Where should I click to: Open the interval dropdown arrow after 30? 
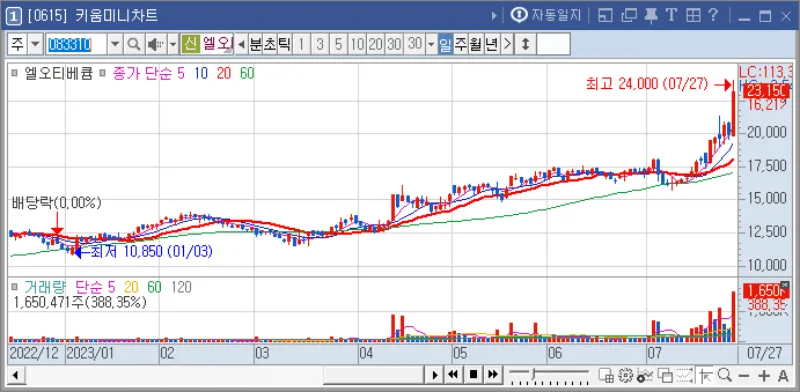[431, 44]
